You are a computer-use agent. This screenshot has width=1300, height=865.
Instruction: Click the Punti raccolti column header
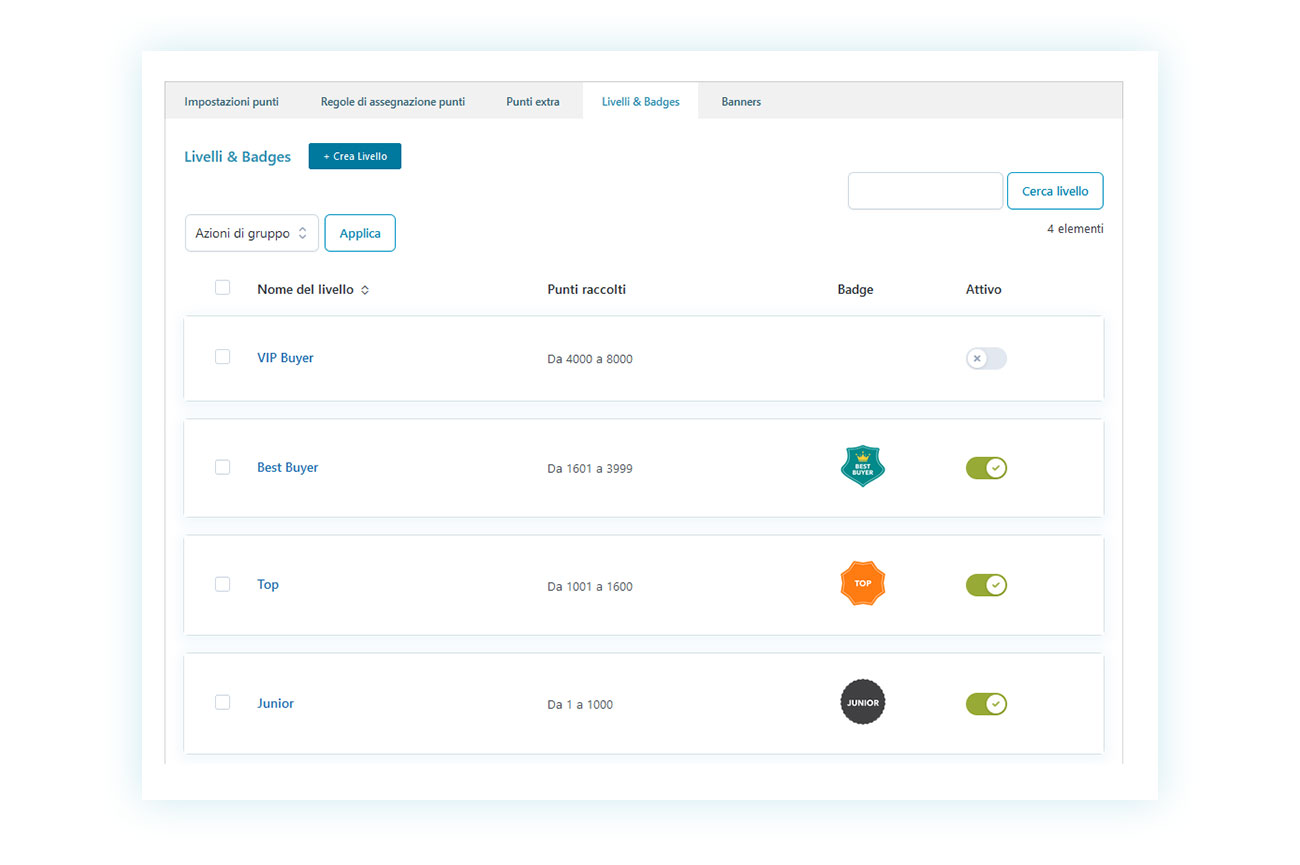click(587, 289)
